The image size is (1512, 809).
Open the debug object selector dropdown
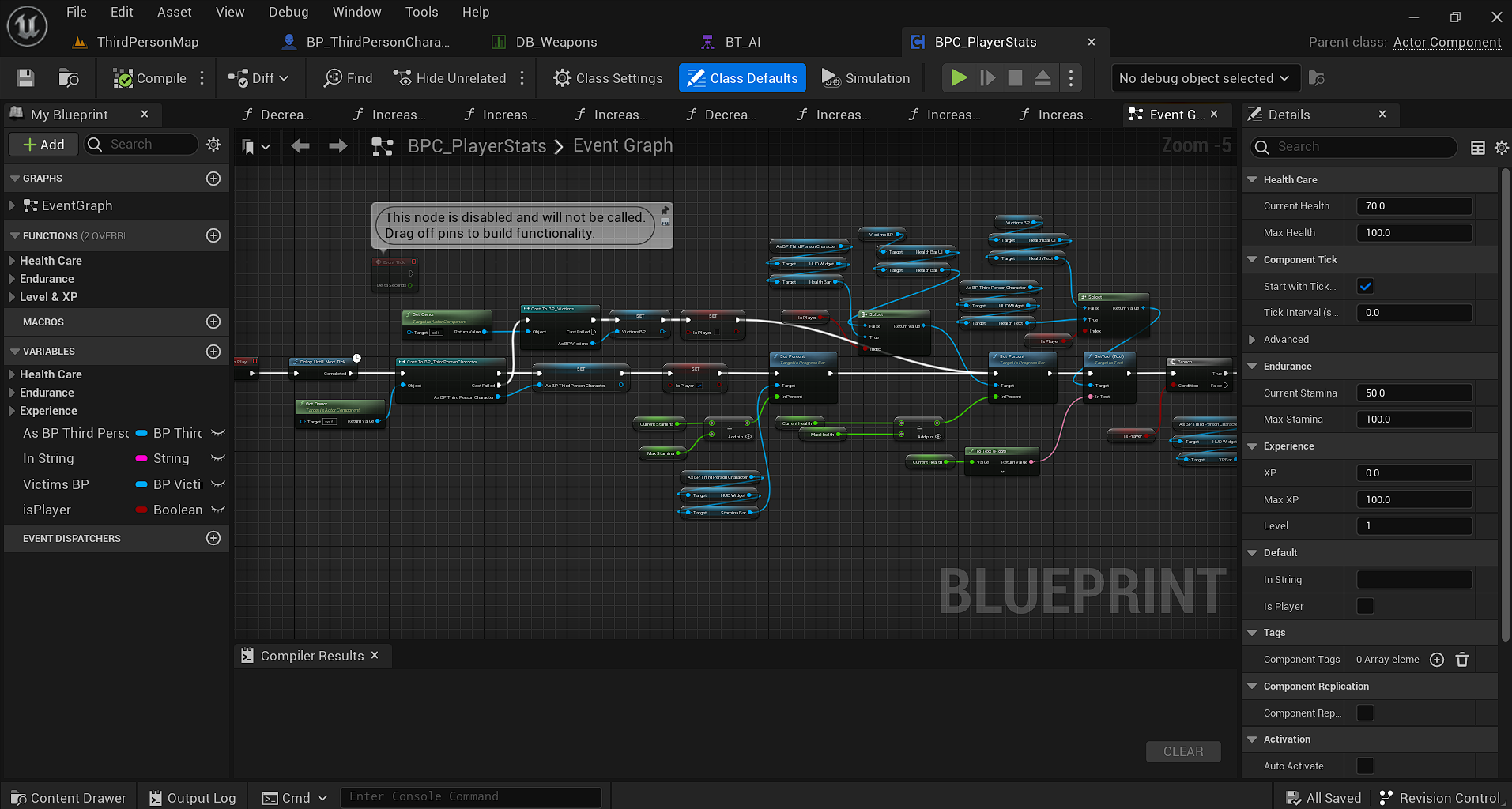point(1205,77)
